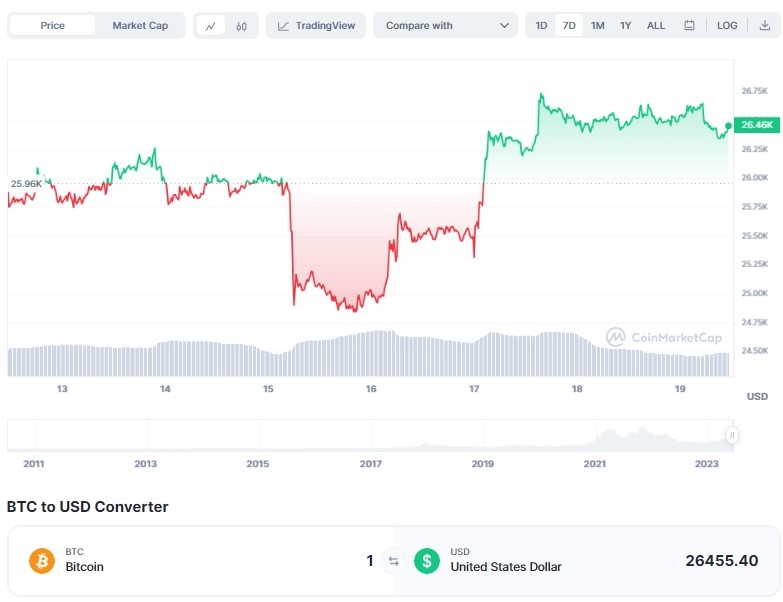Toggle the LOG scale option
This screenshot has height=602, width=783.
point(727,25)
